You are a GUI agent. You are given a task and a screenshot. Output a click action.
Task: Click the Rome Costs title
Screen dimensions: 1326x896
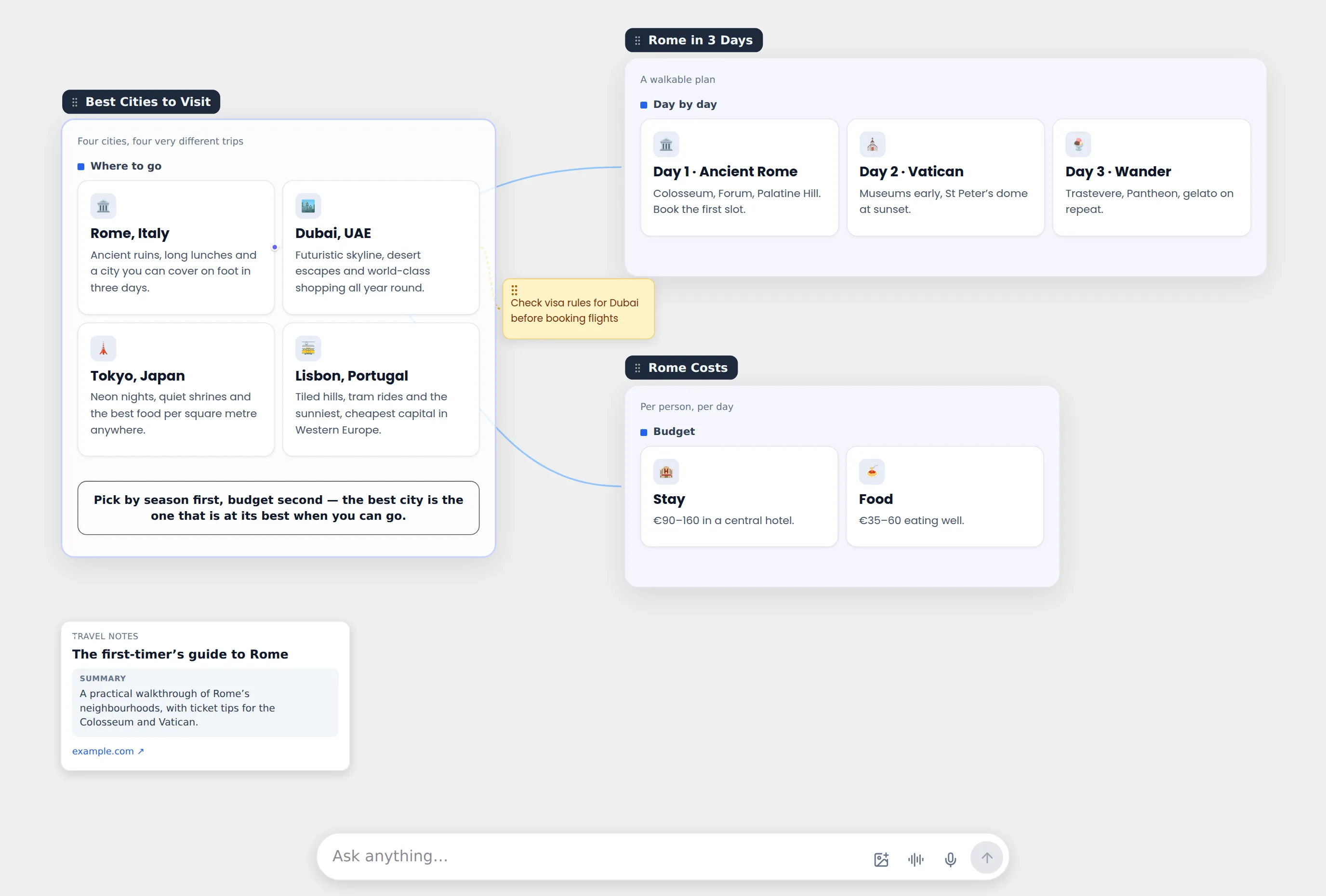tap(688, 368)
